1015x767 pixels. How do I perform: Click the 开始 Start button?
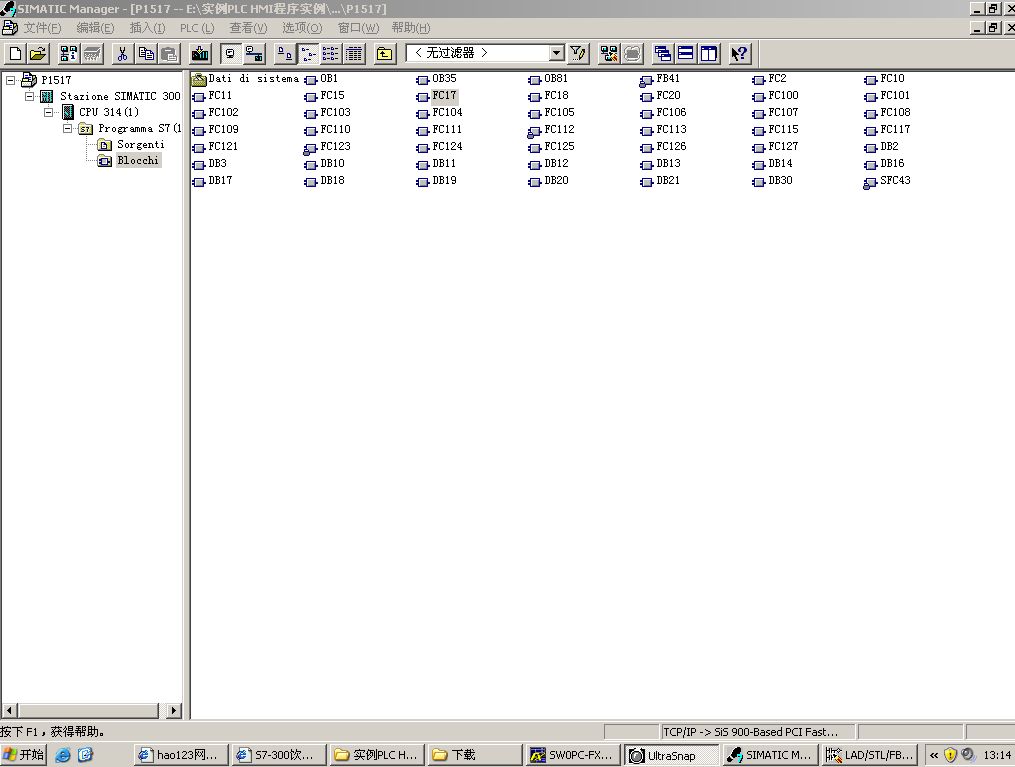[24, 755]
